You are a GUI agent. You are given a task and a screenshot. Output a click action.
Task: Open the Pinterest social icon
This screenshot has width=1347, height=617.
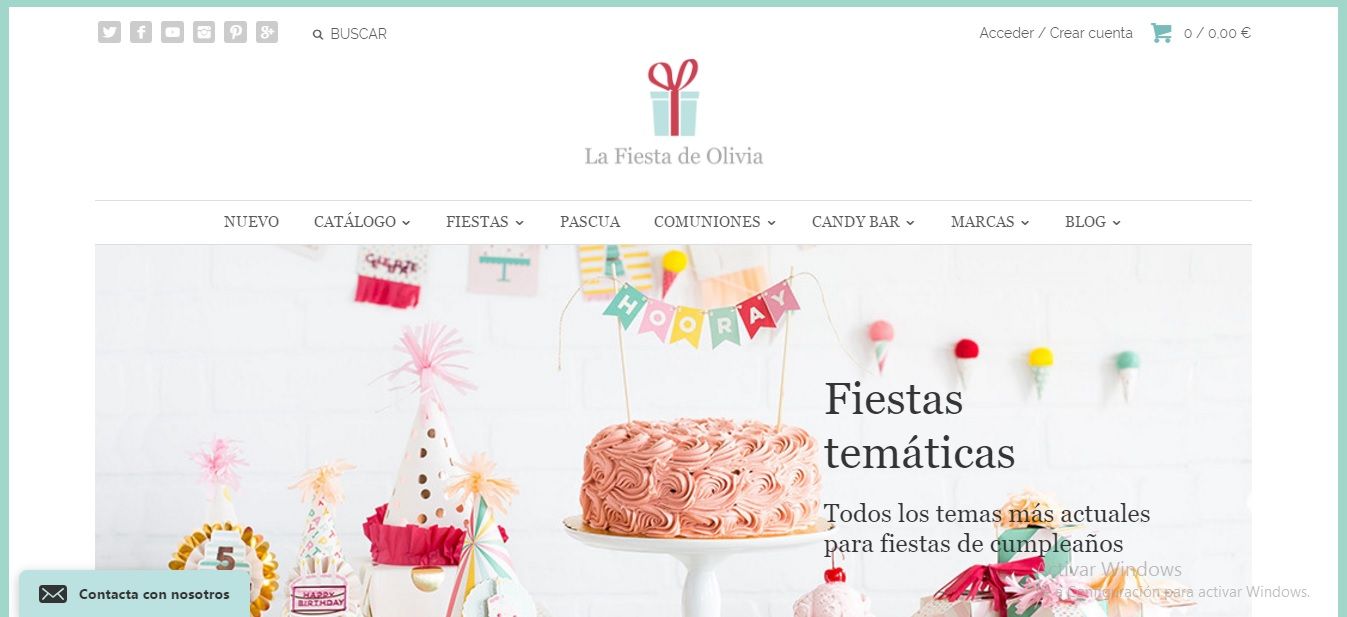(235, 33)
